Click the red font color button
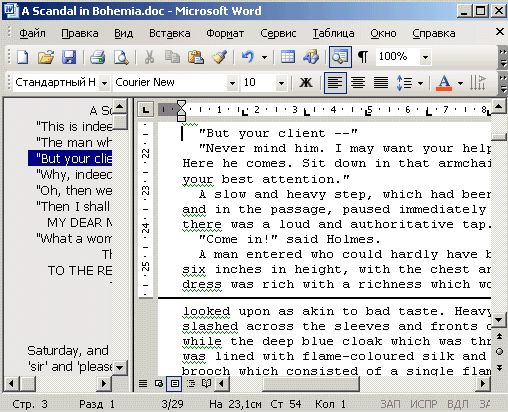Screen dimensions: 508x412 click(444, 82)
